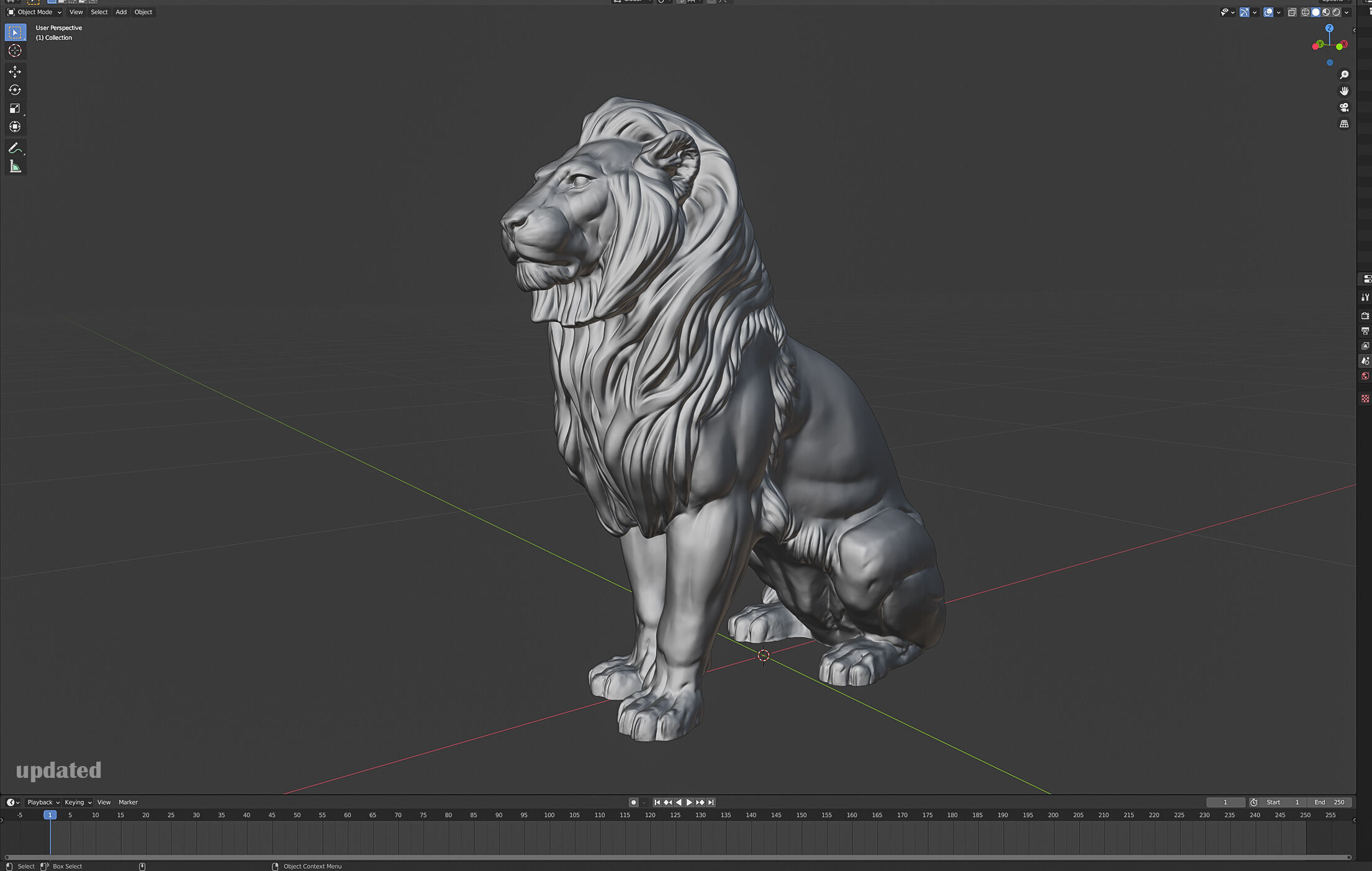The image size is (1372, 871).
Task: Open the Add menu
Action: (121, 12)
